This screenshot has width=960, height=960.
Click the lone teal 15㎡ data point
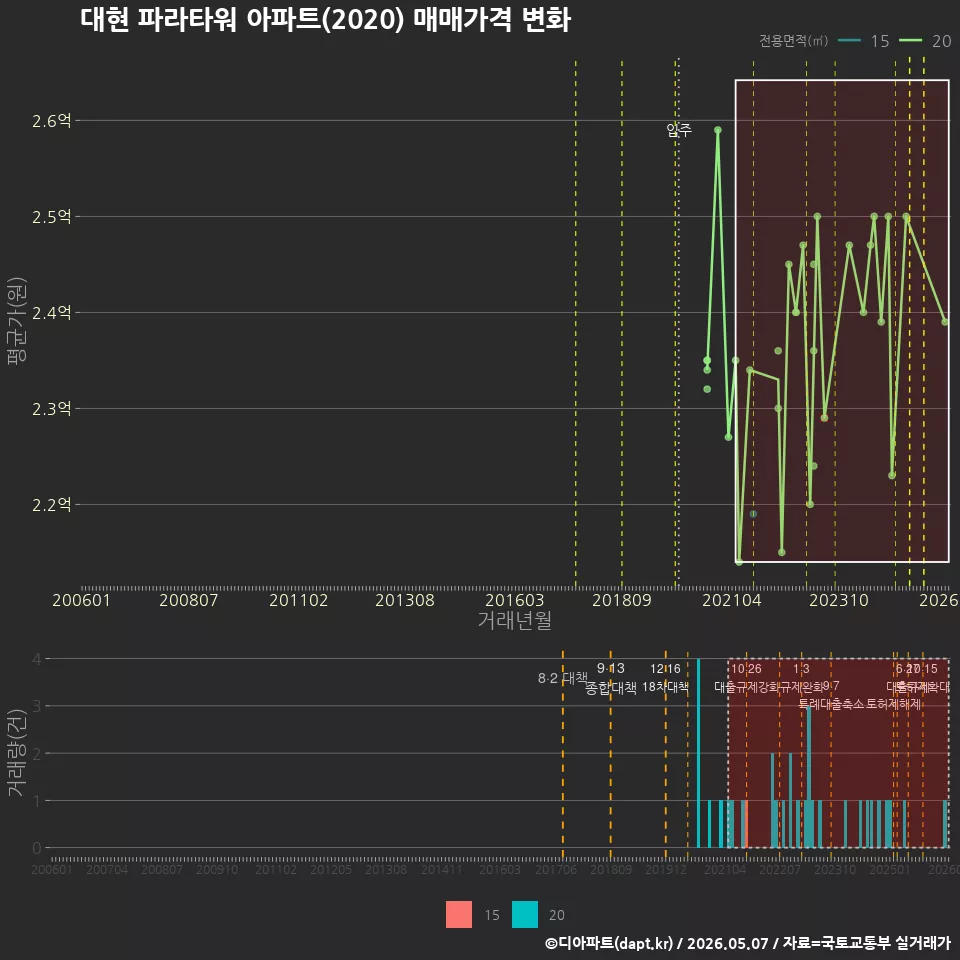(x=753, y=514)
